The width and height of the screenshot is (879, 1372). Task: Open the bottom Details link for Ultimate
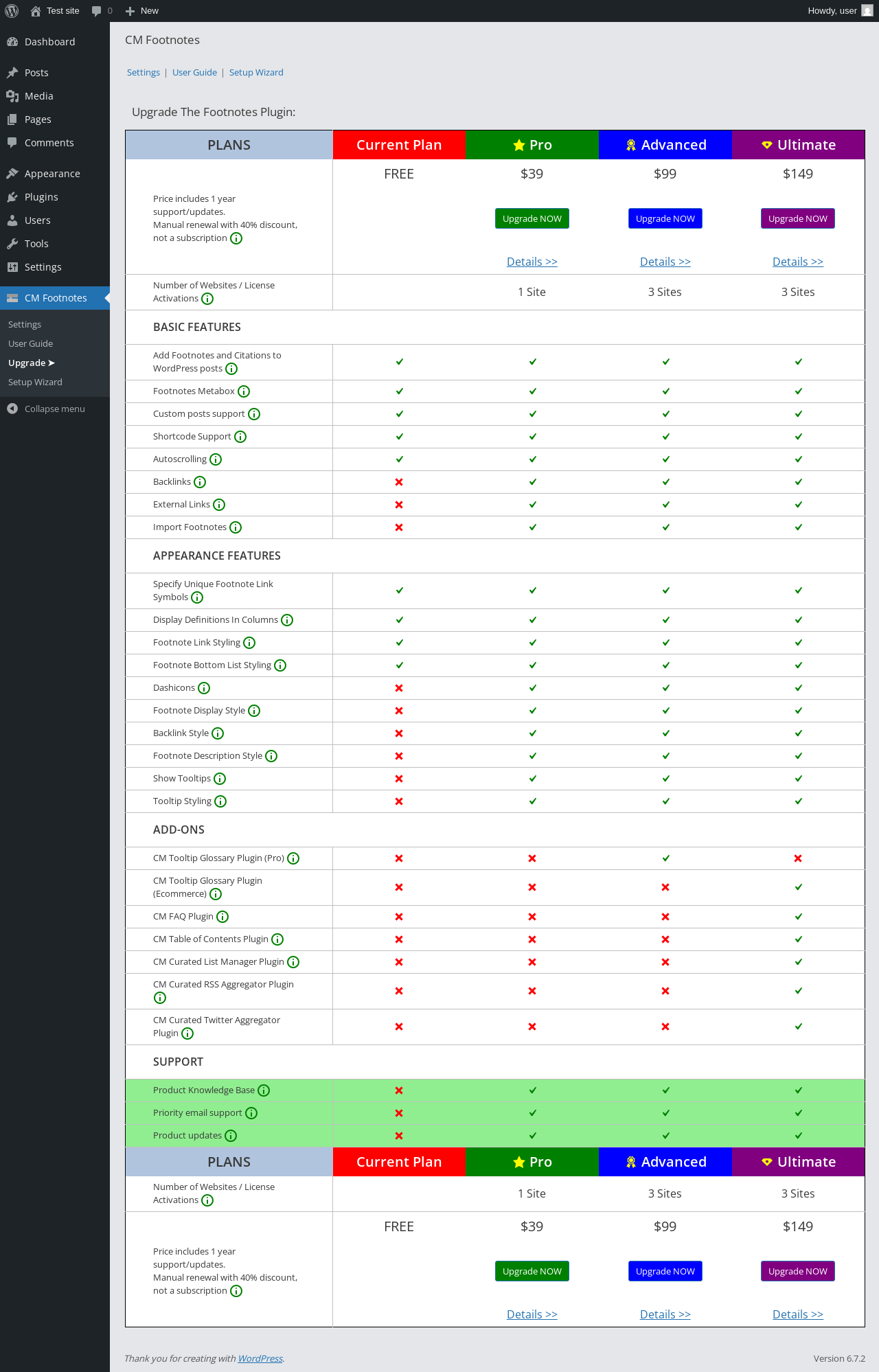click(798, 1314)
